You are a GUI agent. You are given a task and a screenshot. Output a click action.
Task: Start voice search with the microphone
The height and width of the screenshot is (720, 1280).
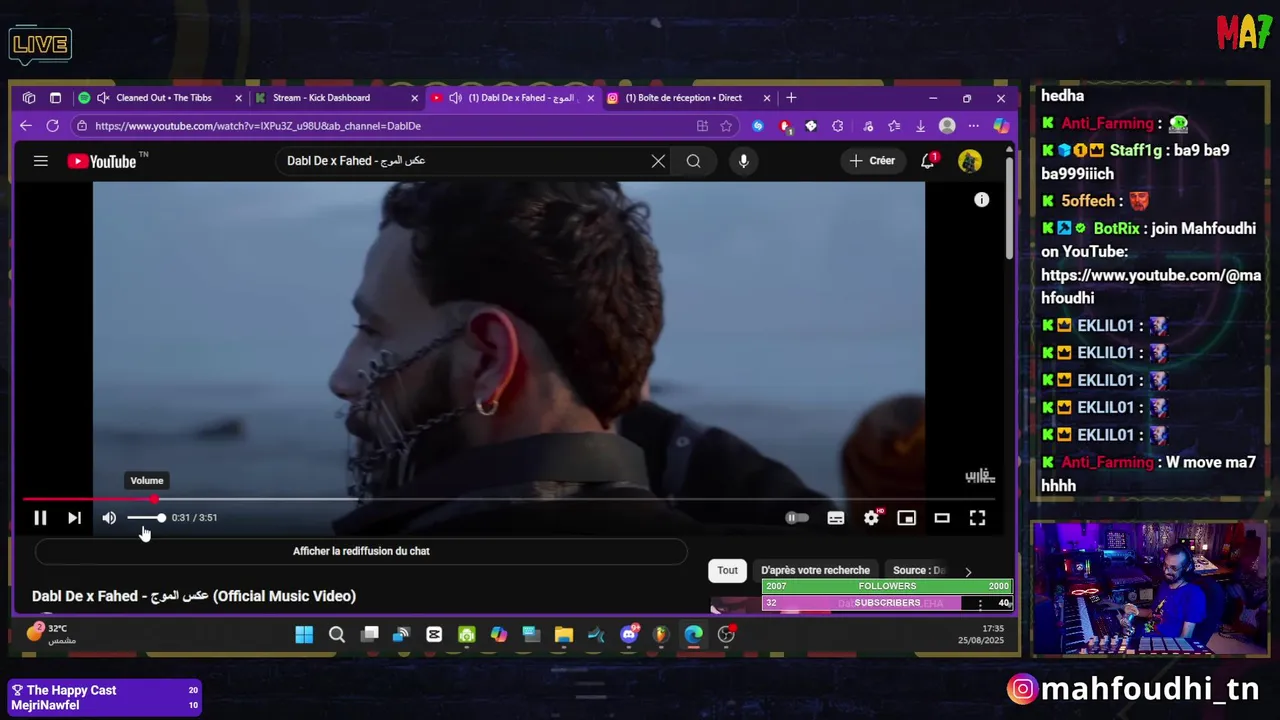[743, 161]
